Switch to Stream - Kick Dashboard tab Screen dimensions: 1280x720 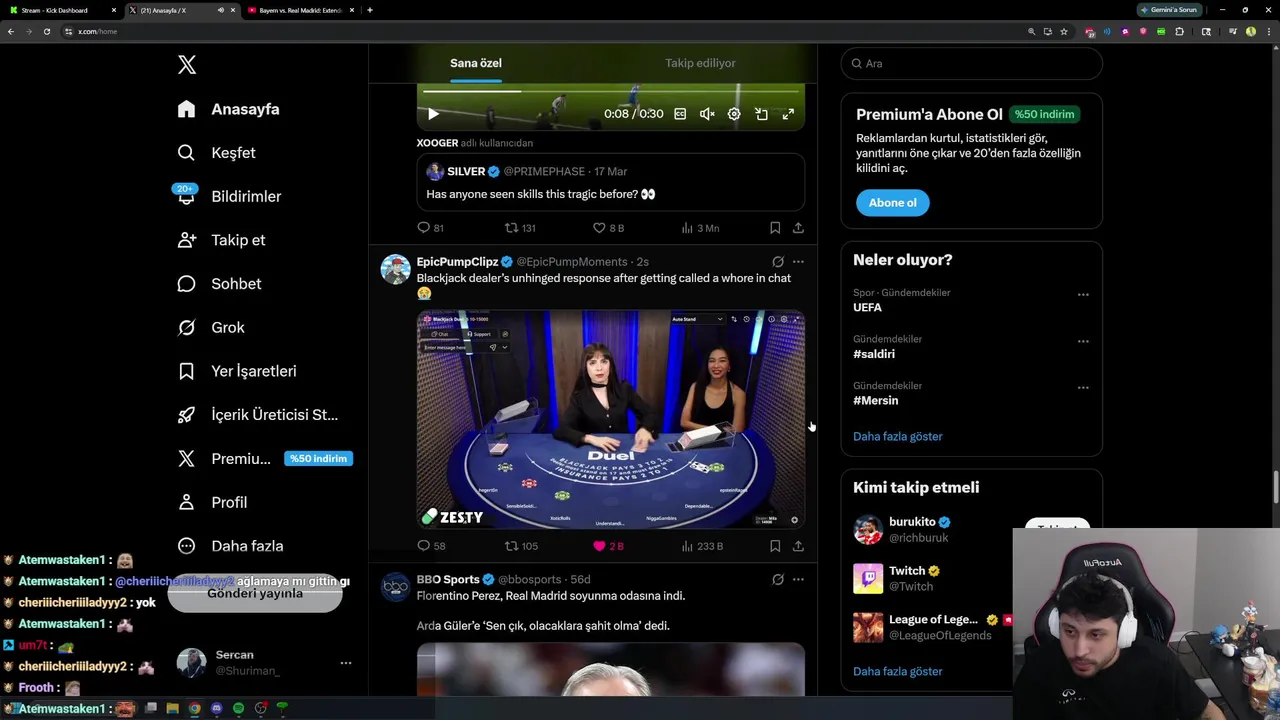tap(62, 10)
